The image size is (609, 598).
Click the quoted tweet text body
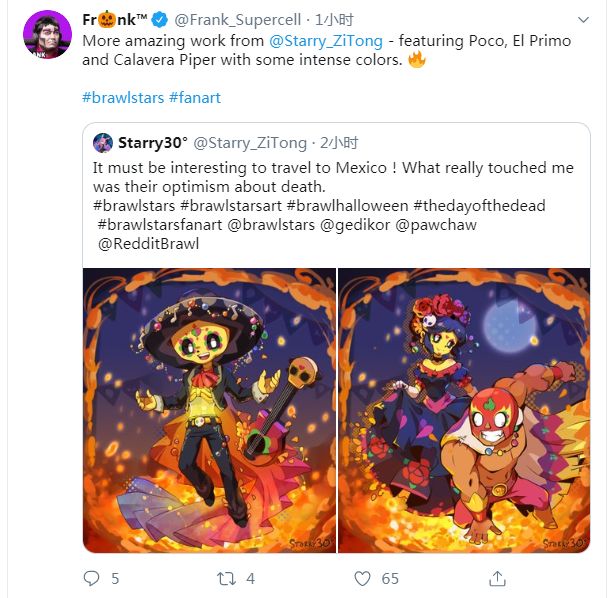(x=333, y=177)
